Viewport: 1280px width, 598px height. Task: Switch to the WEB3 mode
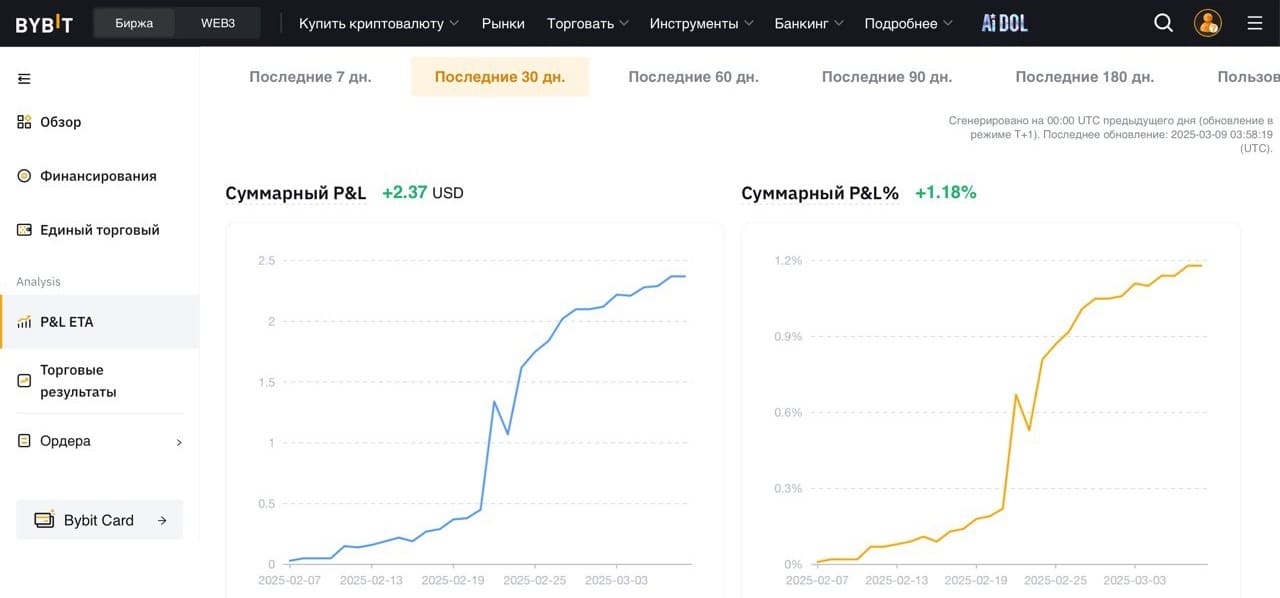(x=217, y=23)
